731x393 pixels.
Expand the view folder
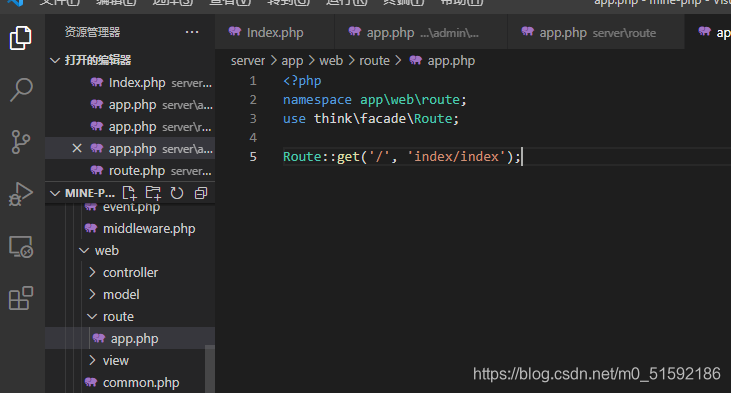click(92, 360)
